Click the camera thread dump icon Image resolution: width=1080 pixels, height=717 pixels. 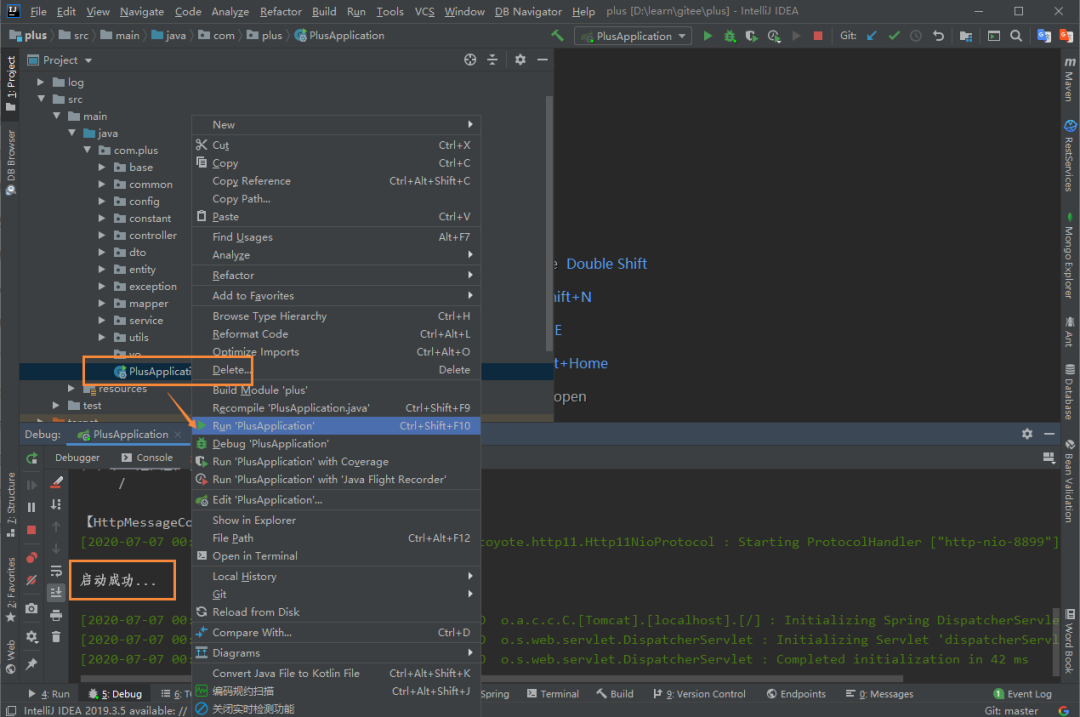pos(32,608)
